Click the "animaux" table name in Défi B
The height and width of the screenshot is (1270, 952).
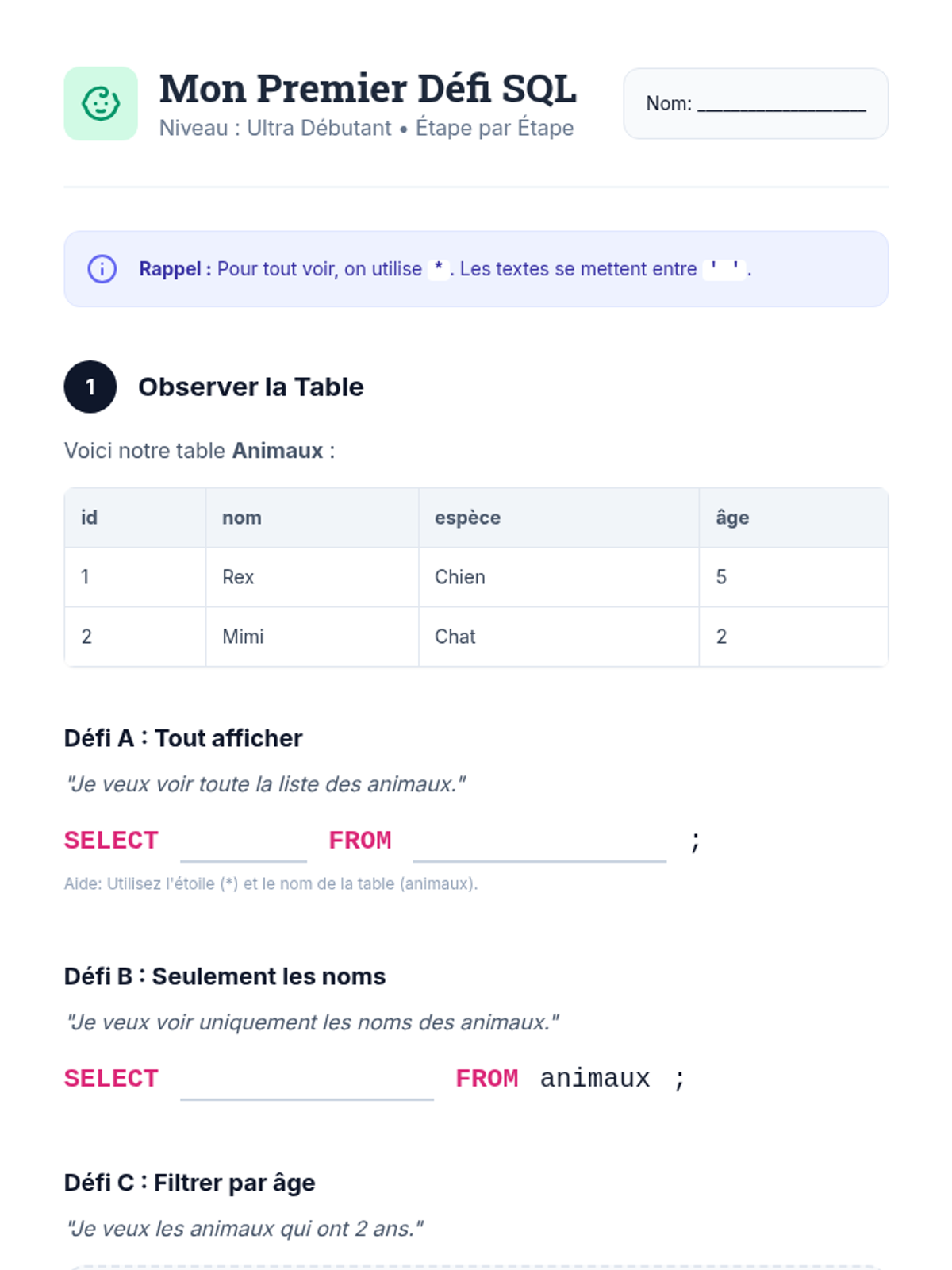[x=595, y=1079]
